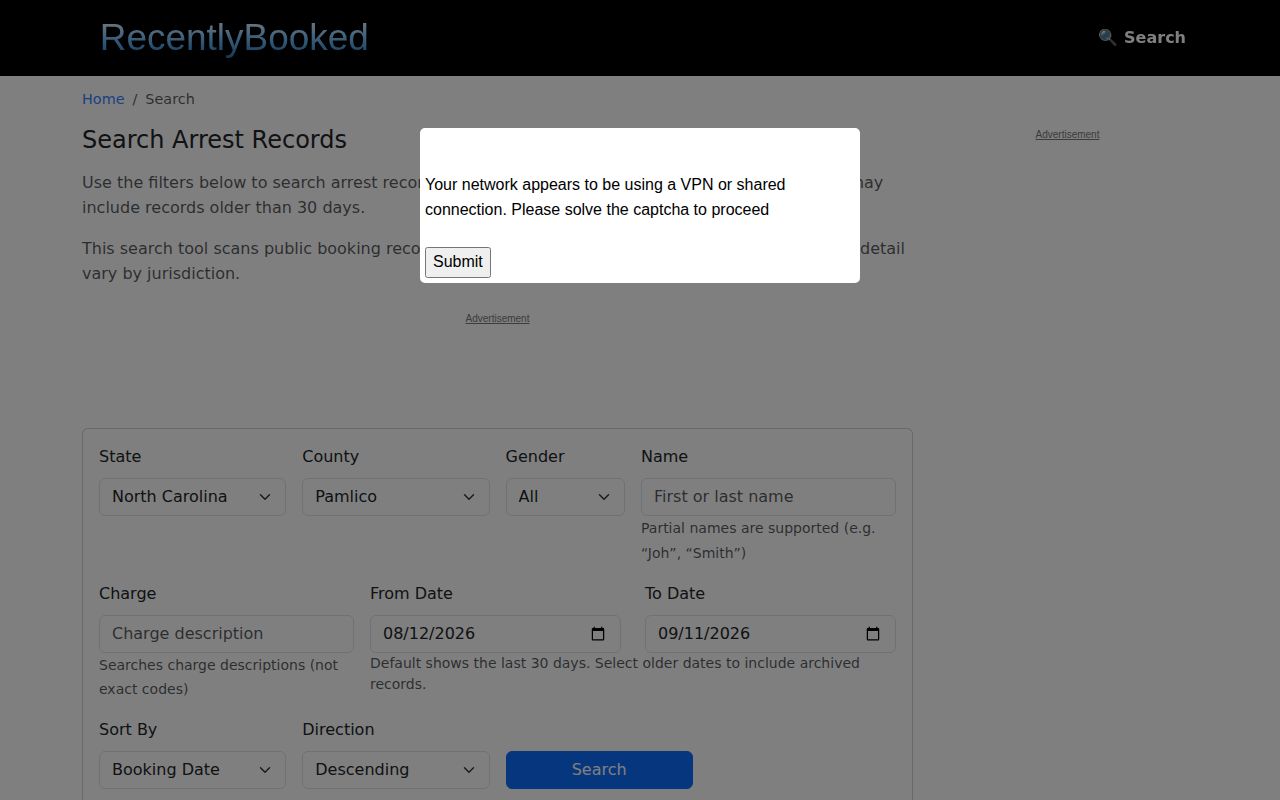The height and width of the screenshot is (800, 1280).
Task: Click the Sort By label
Action: [128, 729]
